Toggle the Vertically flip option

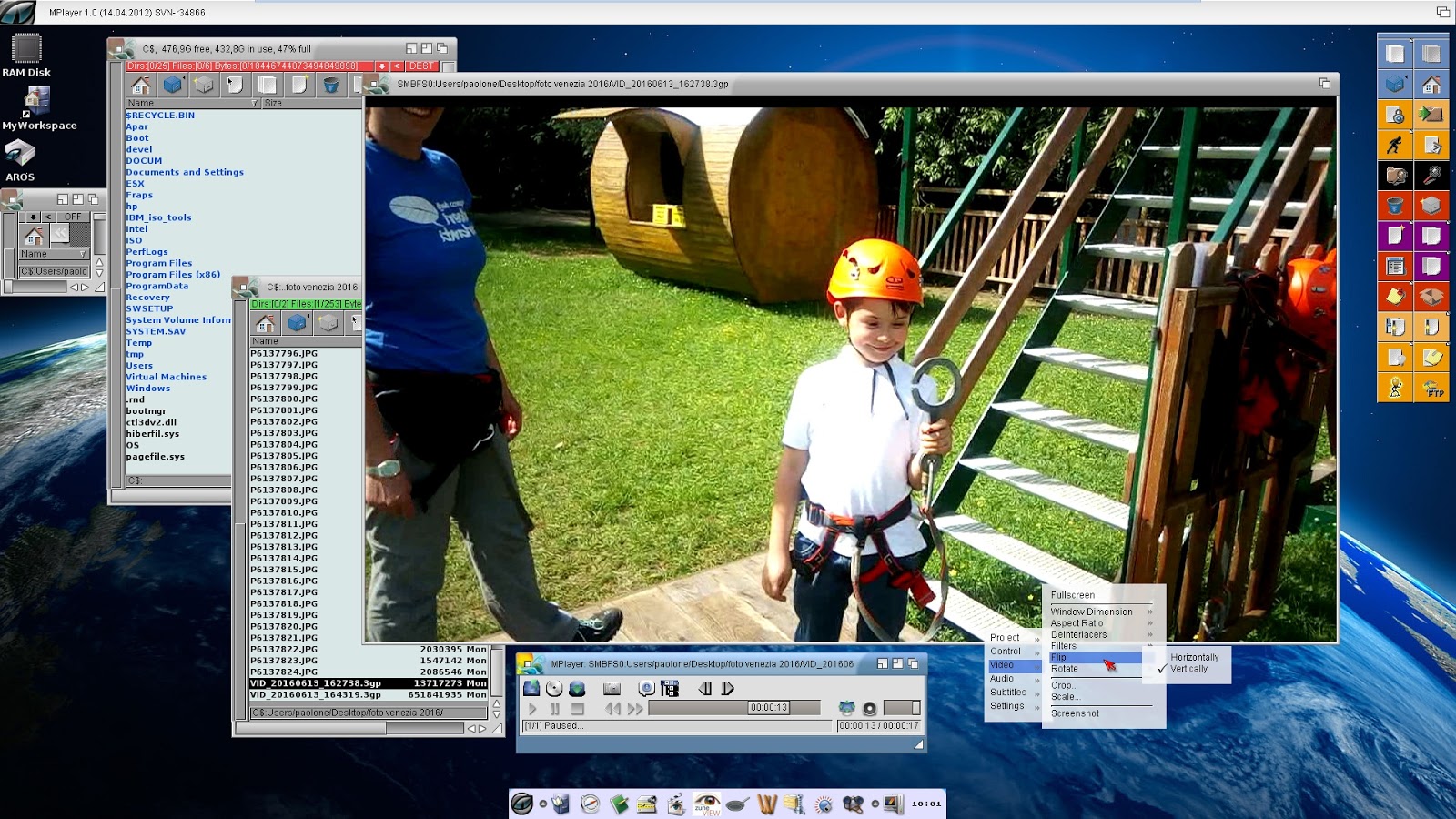(x=1188, y=669)
